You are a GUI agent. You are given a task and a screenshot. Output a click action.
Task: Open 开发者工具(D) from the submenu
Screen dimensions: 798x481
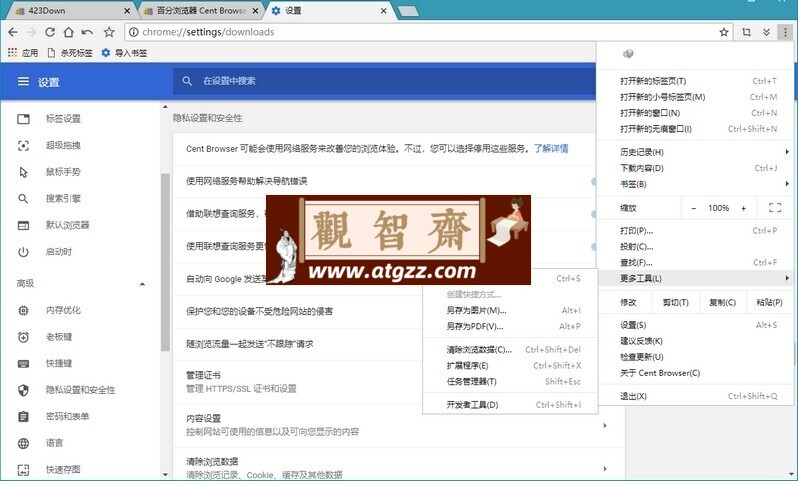coord(510,405)
